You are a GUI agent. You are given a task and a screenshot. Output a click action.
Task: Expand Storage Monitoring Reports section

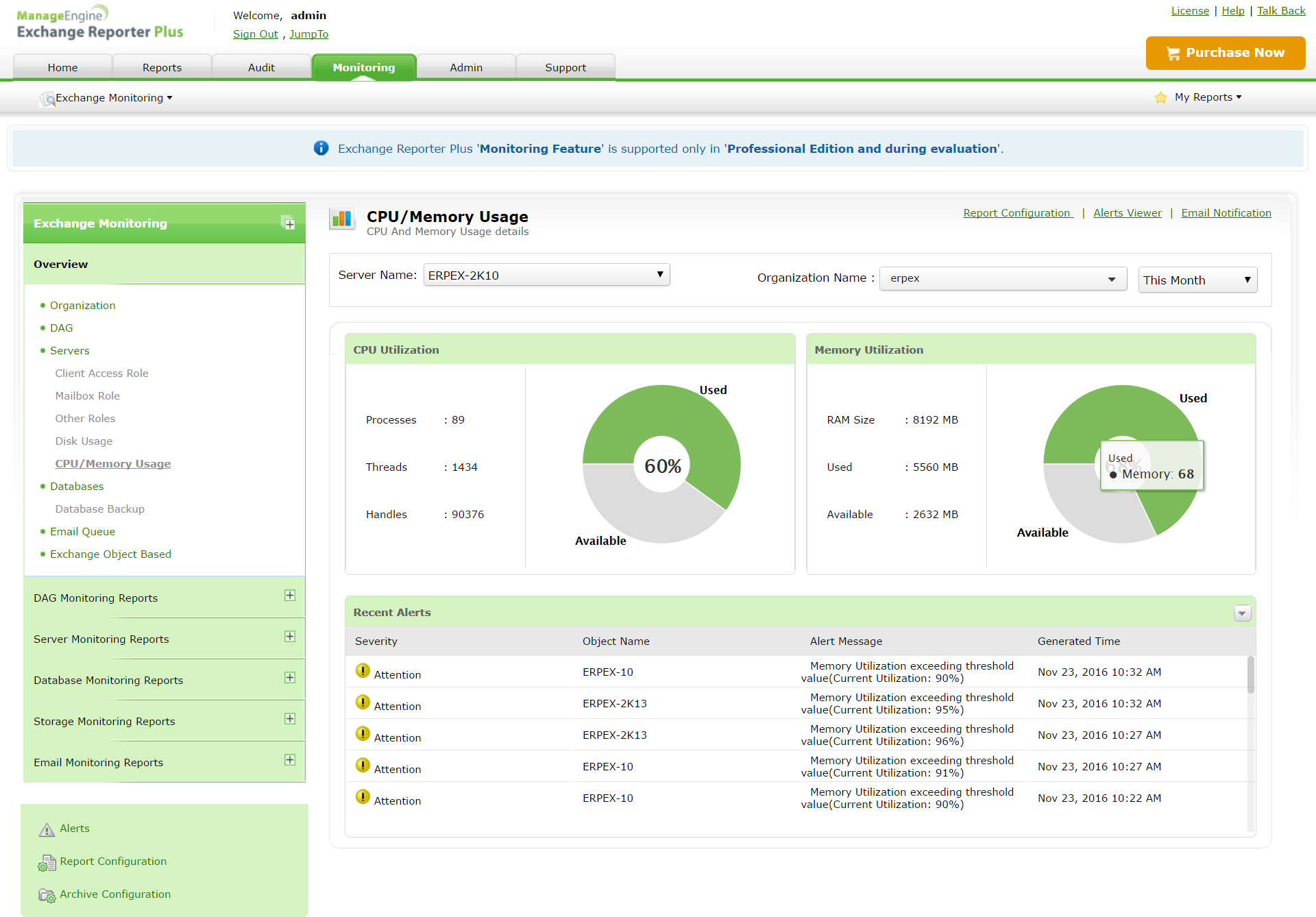(x=290, y=719)
